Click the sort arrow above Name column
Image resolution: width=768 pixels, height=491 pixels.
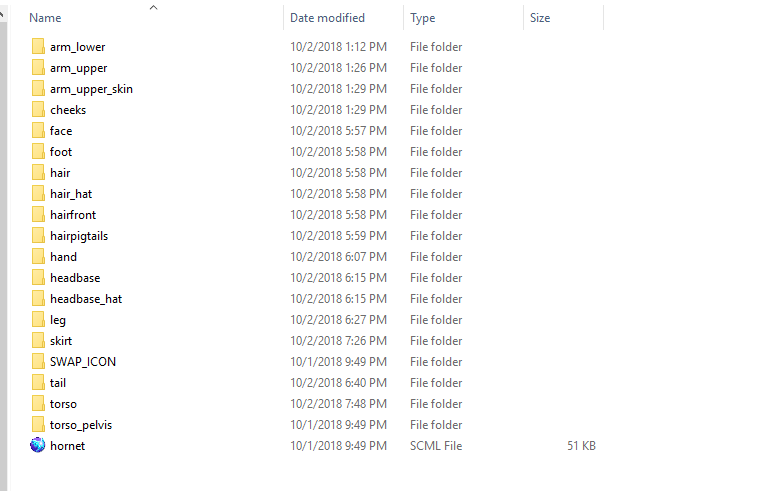tap(153, 7)
